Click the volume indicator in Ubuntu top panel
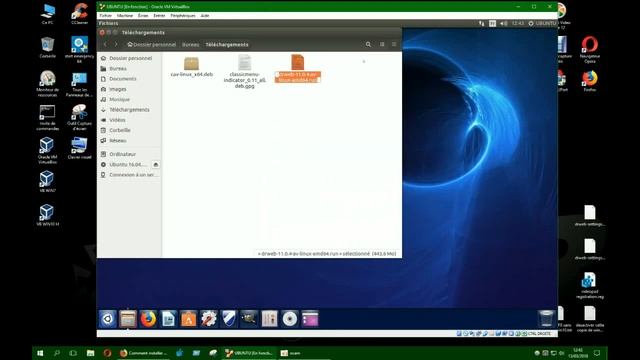Viewport: 640px width, 360px height. tap(504, 24)
